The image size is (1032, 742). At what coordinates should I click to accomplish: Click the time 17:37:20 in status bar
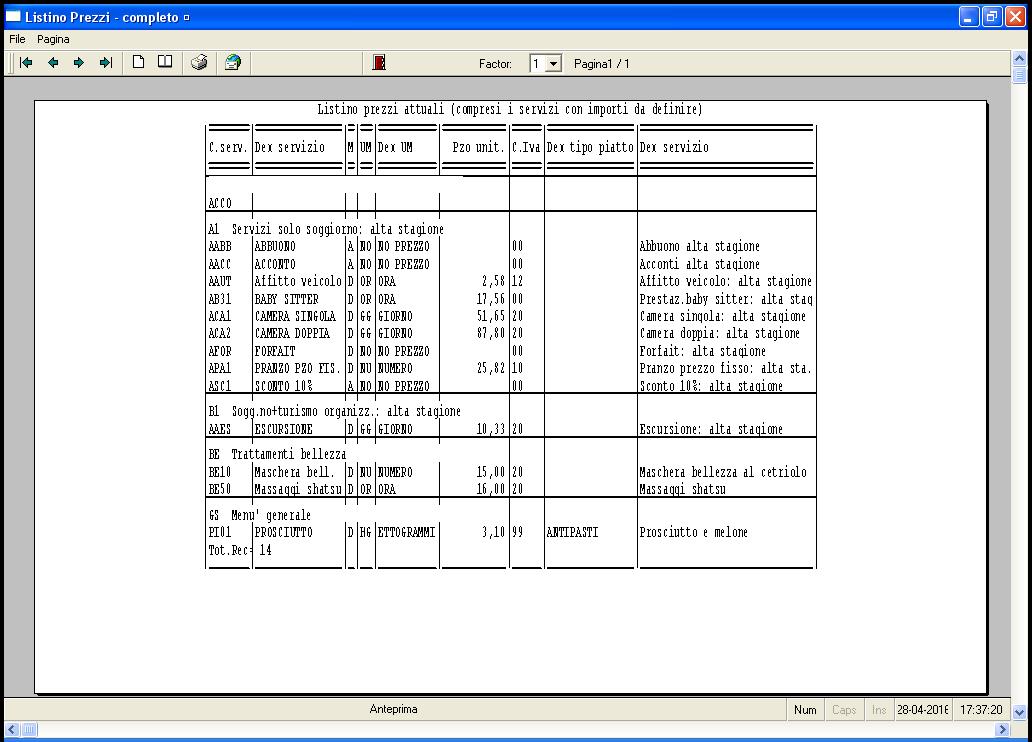[x=981, y=710]
